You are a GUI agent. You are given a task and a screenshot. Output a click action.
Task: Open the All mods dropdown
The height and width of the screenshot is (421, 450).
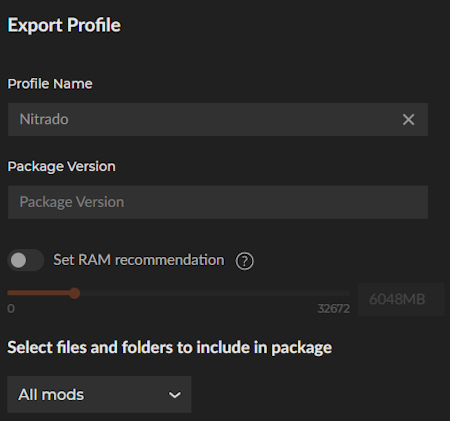[99, 394]
